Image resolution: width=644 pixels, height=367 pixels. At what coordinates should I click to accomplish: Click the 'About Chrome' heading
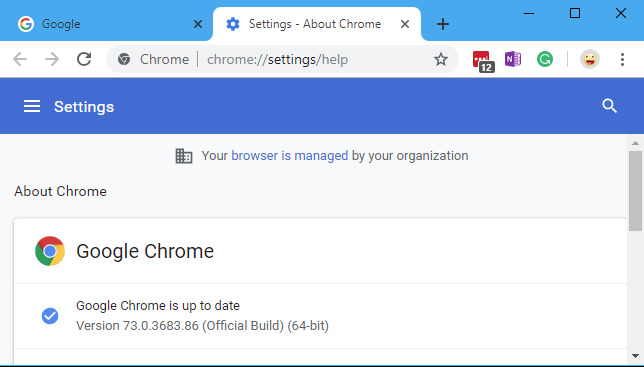pos(60,191)
